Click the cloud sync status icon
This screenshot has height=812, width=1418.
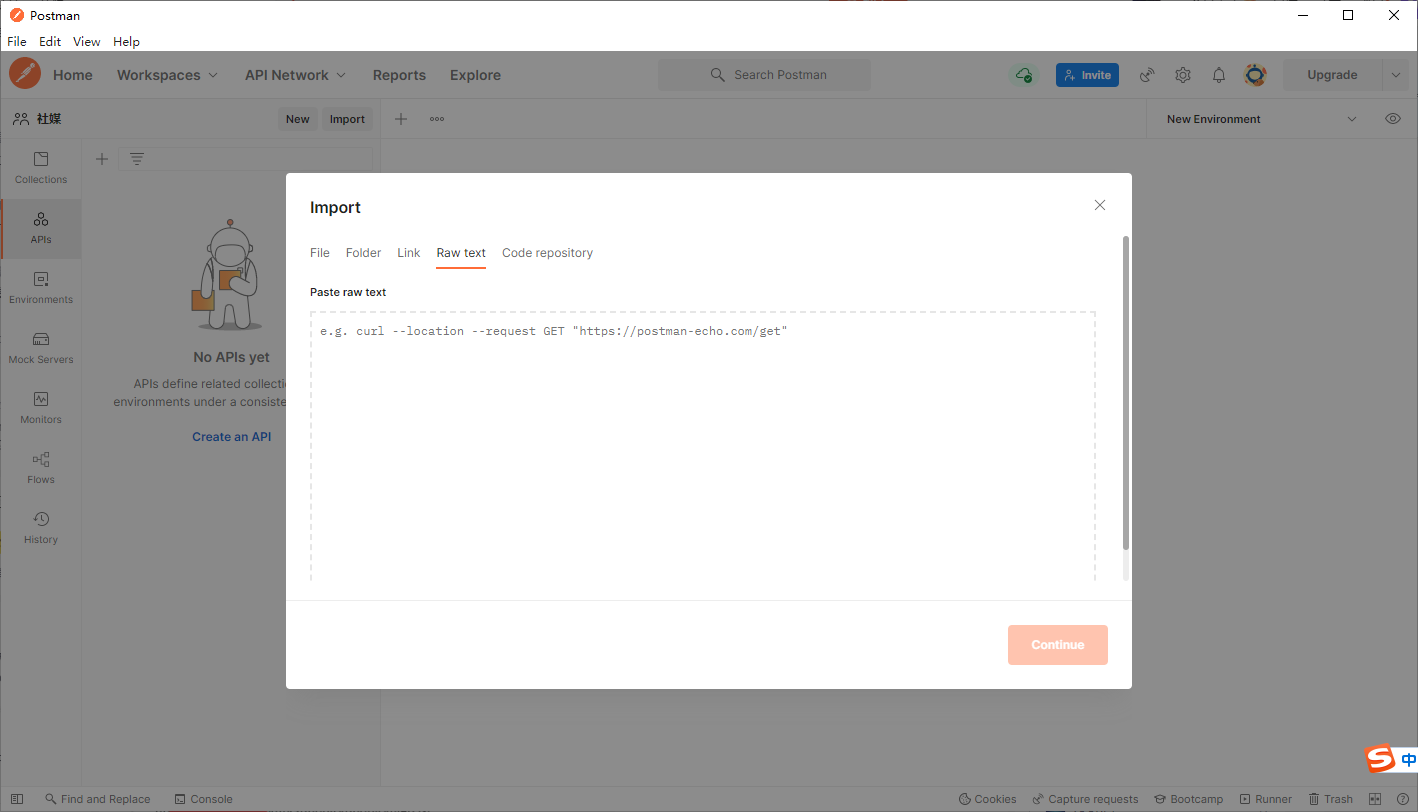[1023, 75]
